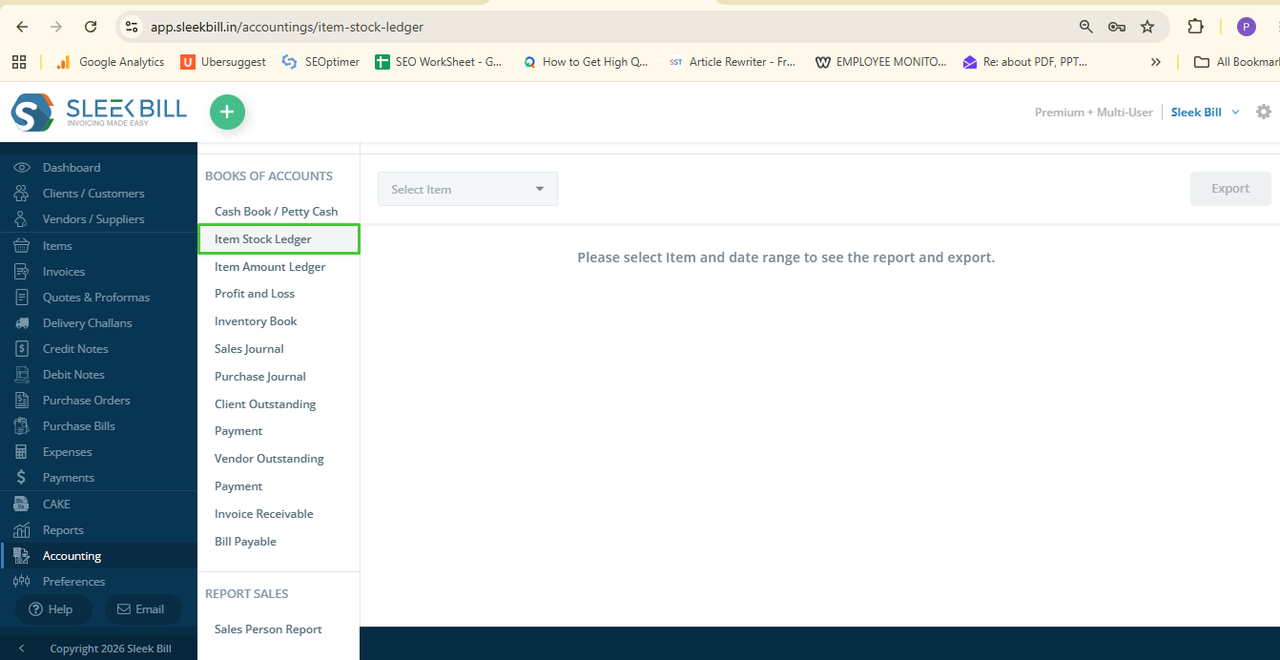The image size is (1280, 660).
Task: Open the SEOptimer bookmark
Action: tap(320, 62)
